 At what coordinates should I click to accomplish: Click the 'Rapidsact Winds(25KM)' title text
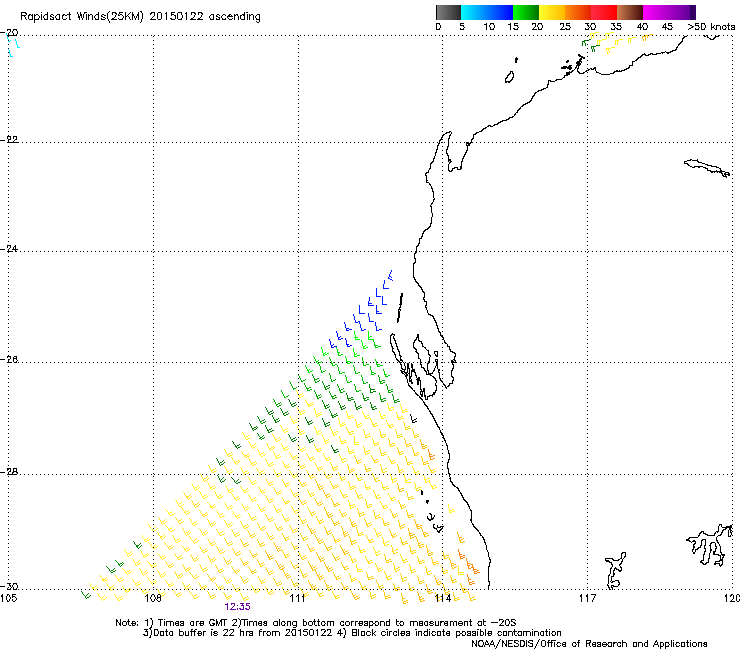(x=82, y=17)
